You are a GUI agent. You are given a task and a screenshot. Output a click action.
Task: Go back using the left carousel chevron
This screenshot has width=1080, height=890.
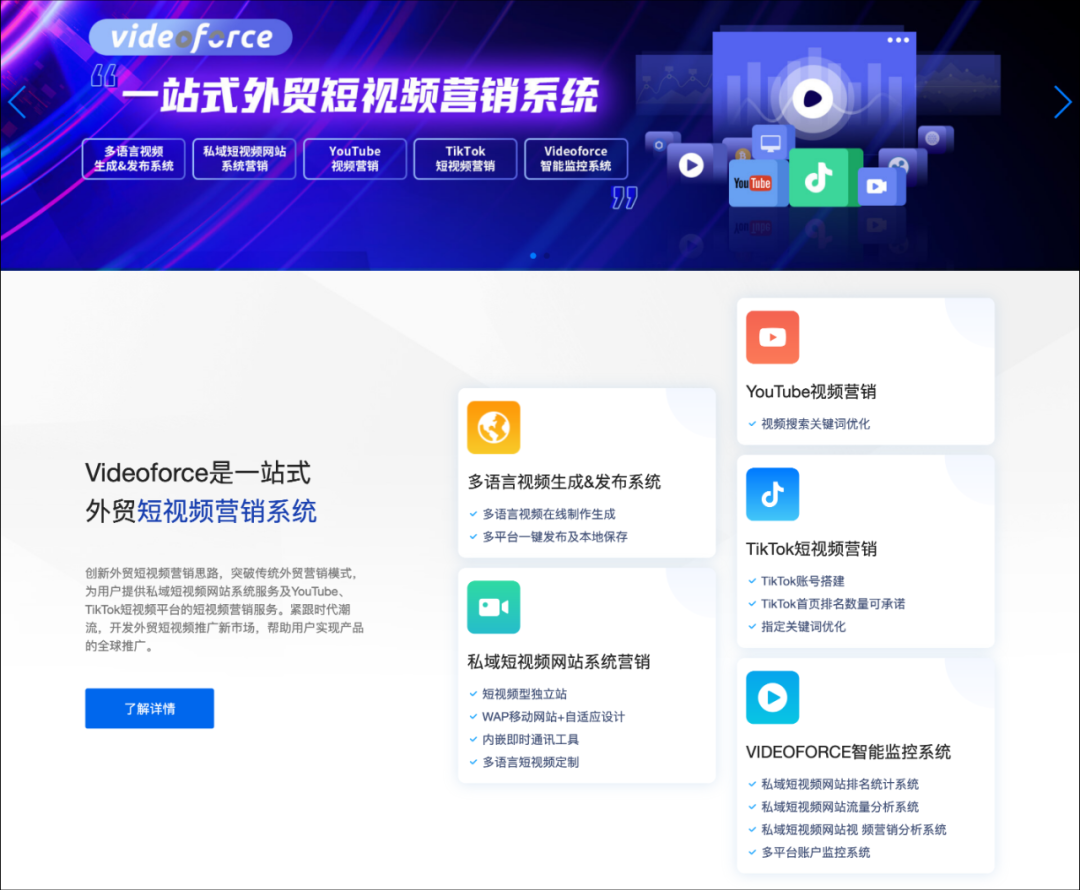click(x=17, y=102)
